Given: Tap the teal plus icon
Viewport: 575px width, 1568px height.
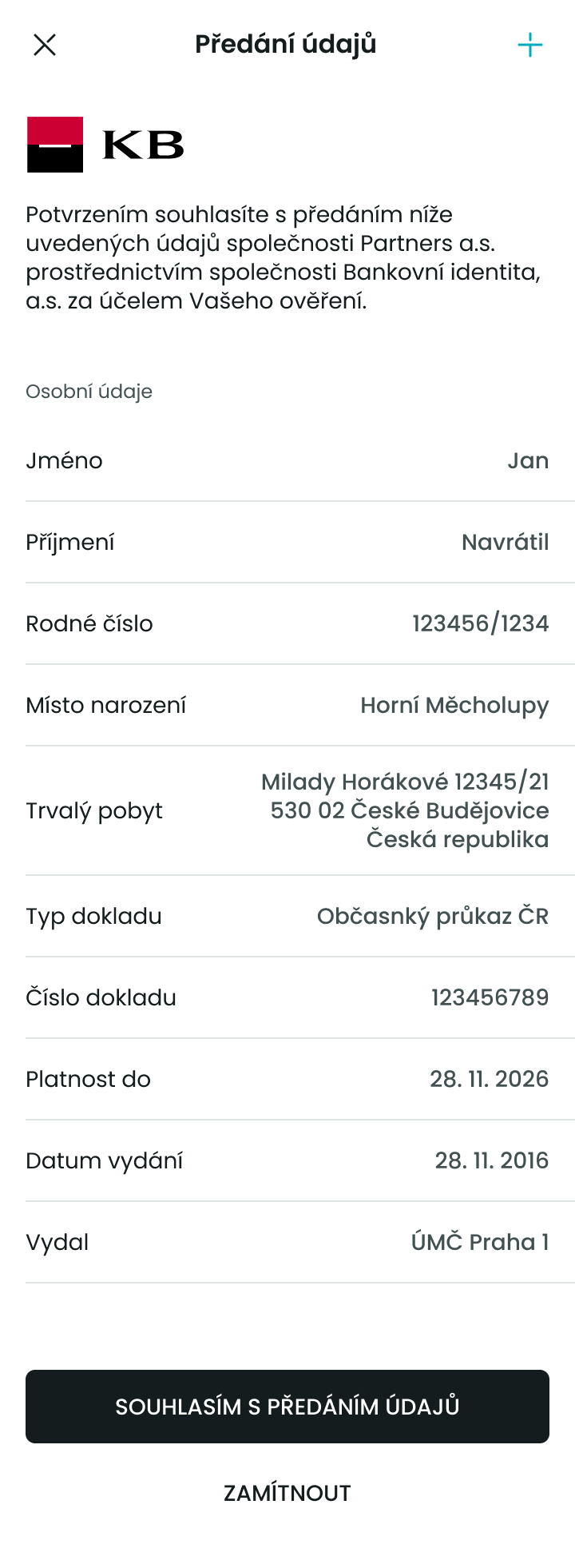Looking at the screenshot, I should (x=530, y=45).
